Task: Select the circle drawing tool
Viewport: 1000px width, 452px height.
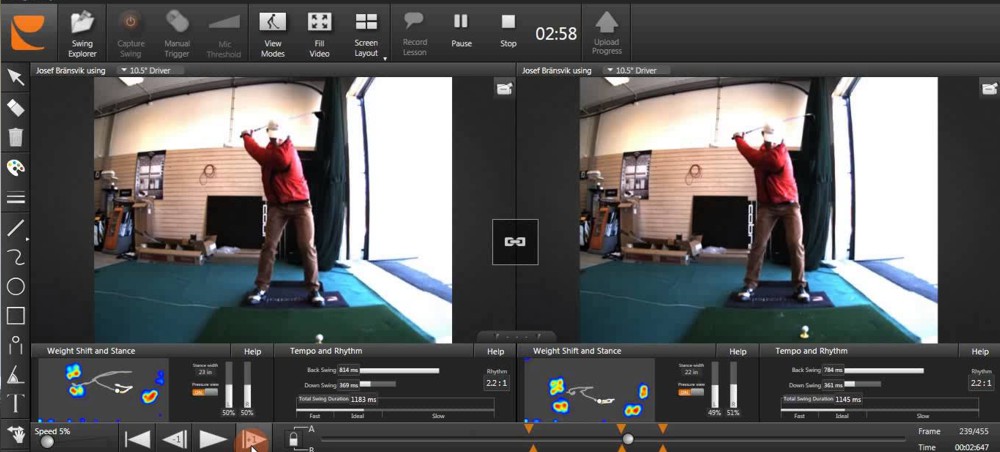Action: tap(16, 286)
